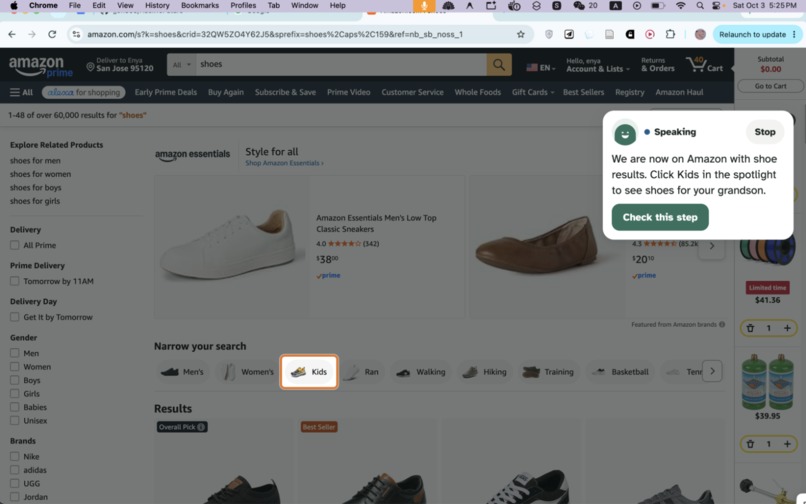Click the Chrome back arrow
Screen dimensions: 806x504
tap(12, 34)
